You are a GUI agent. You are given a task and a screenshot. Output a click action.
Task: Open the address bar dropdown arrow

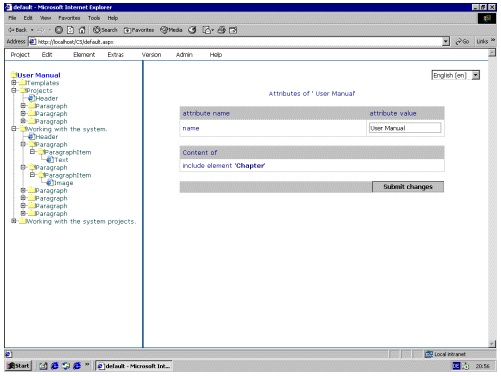pyautogui.click(x=446, y=41)
